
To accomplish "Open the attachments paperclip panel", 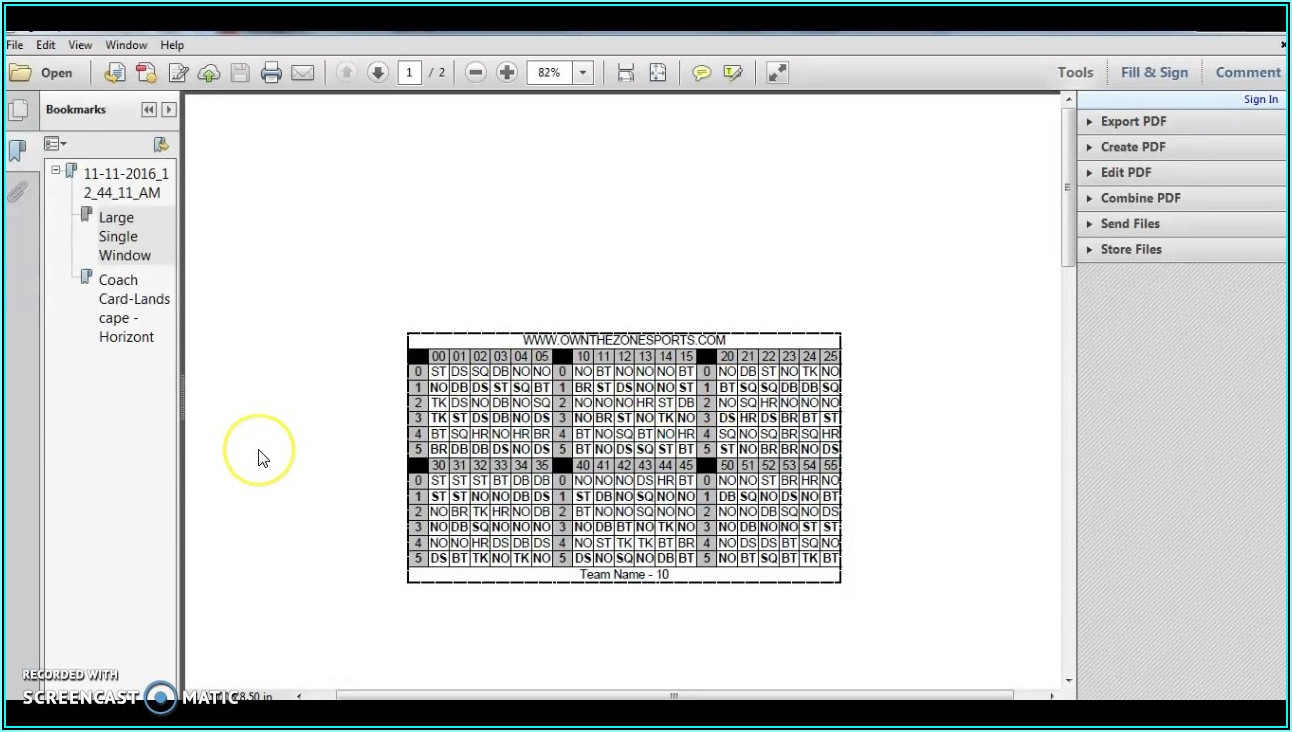I will point(17,191).
